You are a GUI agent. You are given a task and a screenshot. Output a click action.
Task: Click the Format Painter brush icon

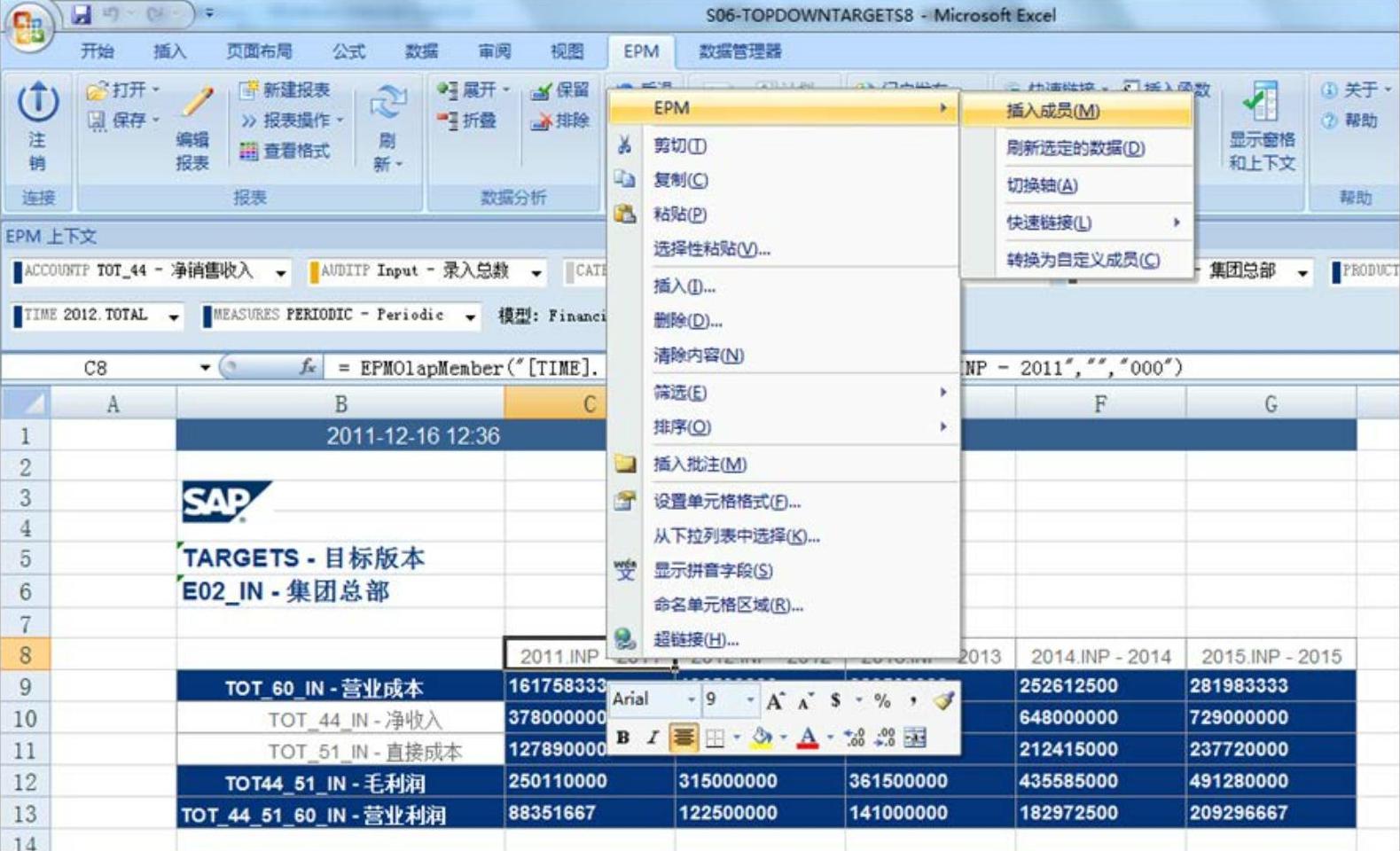(943, 700)
